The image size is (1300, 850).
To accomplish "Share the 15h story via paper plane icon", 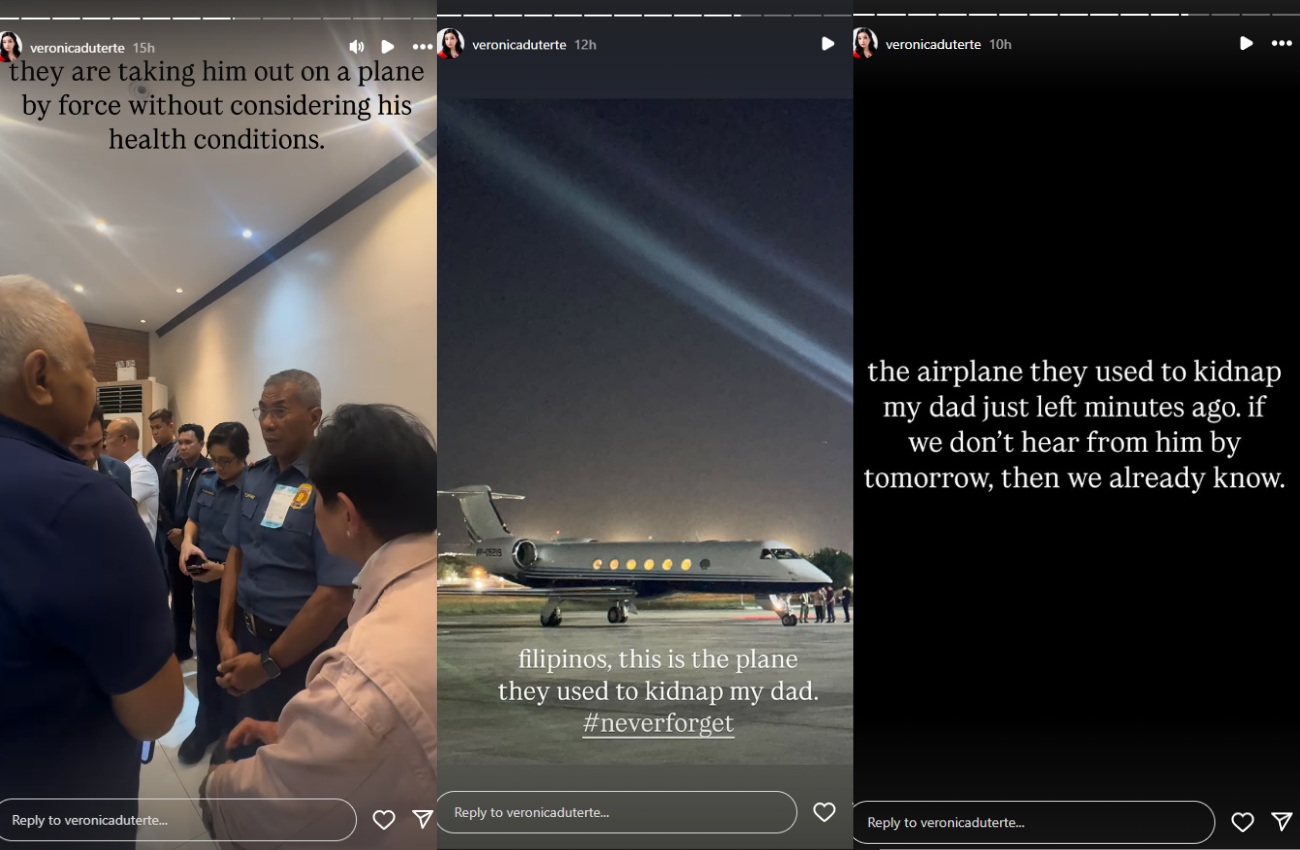I will pos(423,820).
